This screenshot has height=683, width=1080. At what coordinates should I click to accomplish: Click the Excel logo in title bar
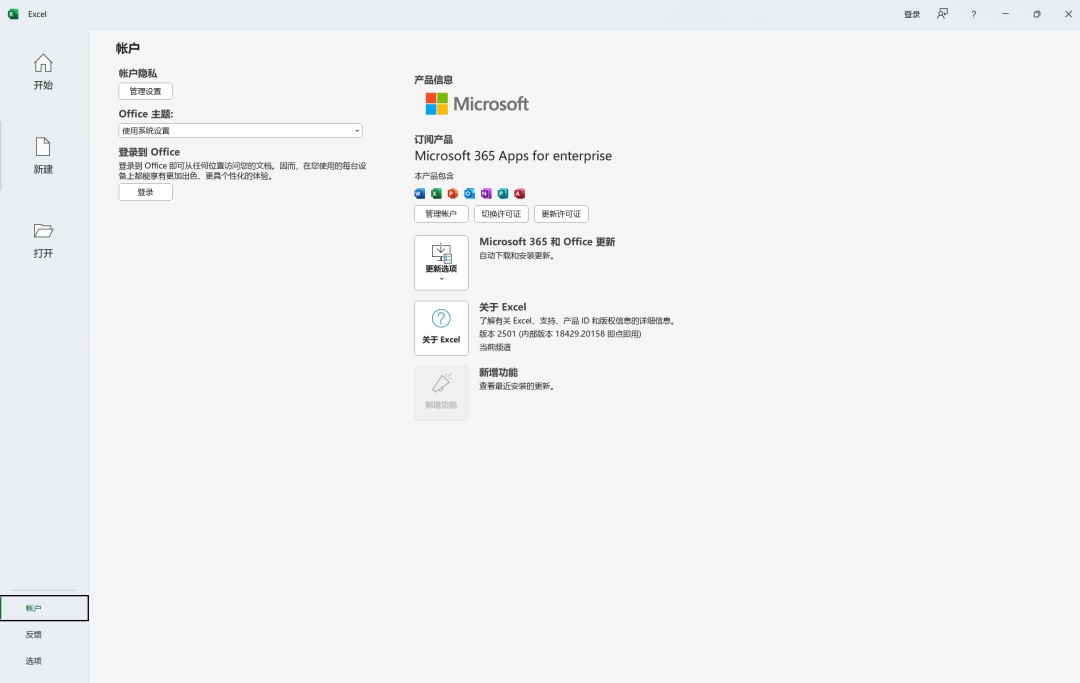[x=13, y=14]
